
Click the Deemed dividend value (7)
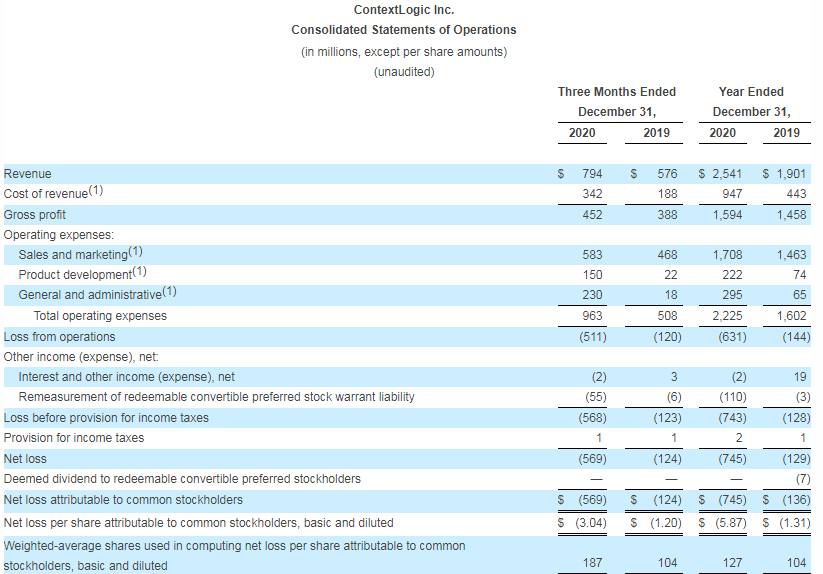(803, 478)
